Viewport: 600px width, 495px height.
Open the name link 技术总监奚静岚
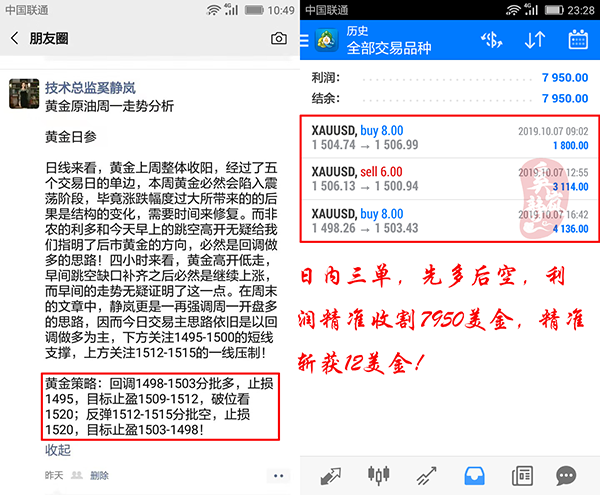click(x=90, y=88)
